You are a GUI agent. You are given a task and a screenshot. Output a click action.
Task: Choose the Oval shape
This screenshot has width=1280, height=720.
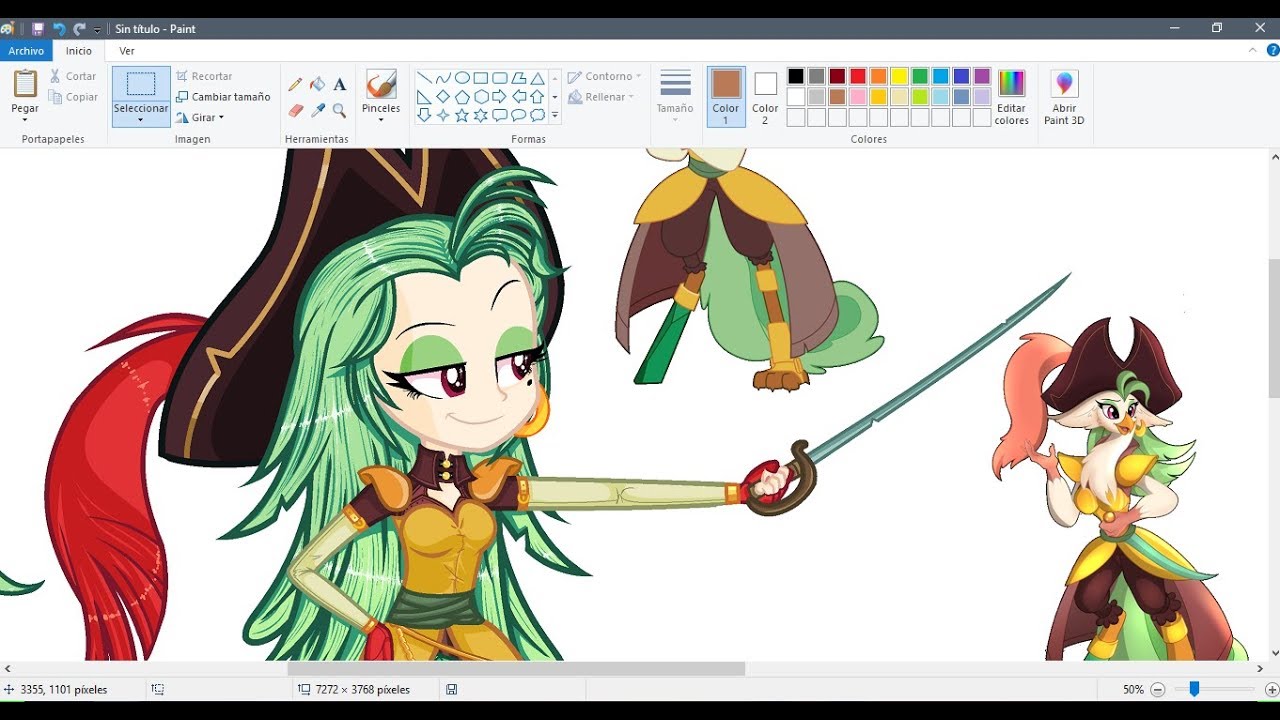tap(462, 78)
